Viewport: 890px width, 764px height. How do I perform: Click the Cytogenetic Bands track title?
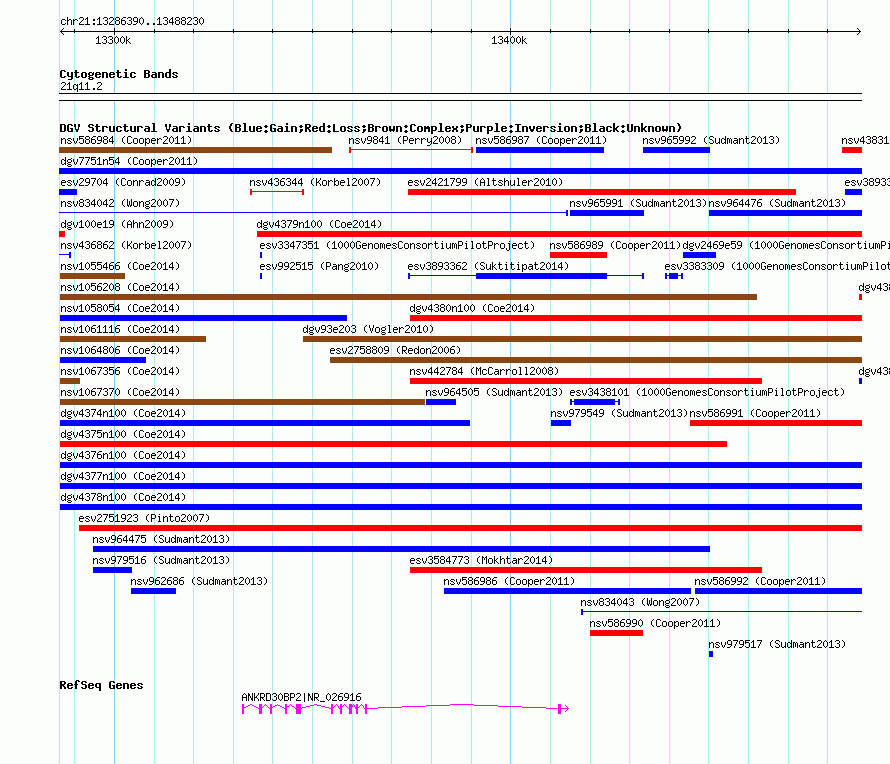(119, 74)
